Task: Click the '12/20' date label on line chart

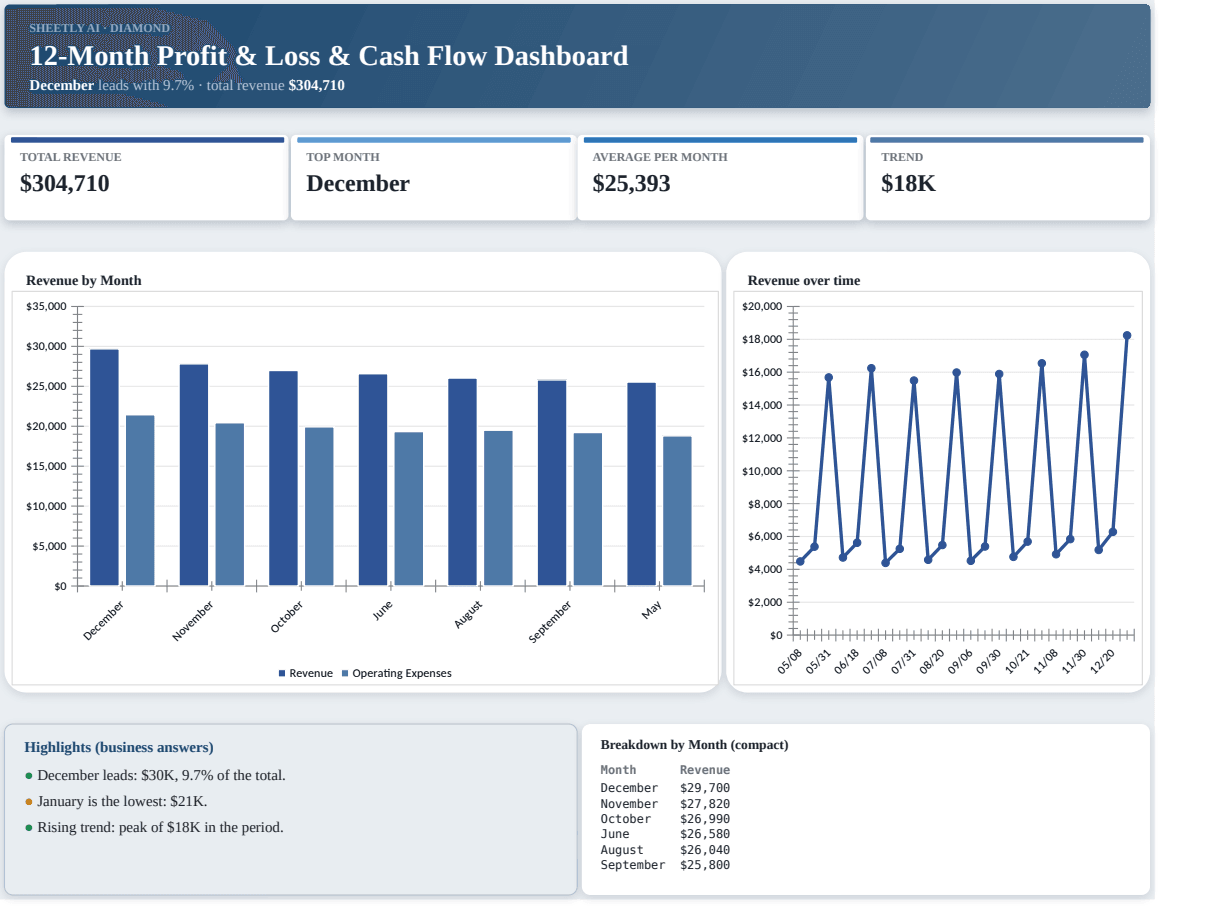Action: [x=1103, y=660]
